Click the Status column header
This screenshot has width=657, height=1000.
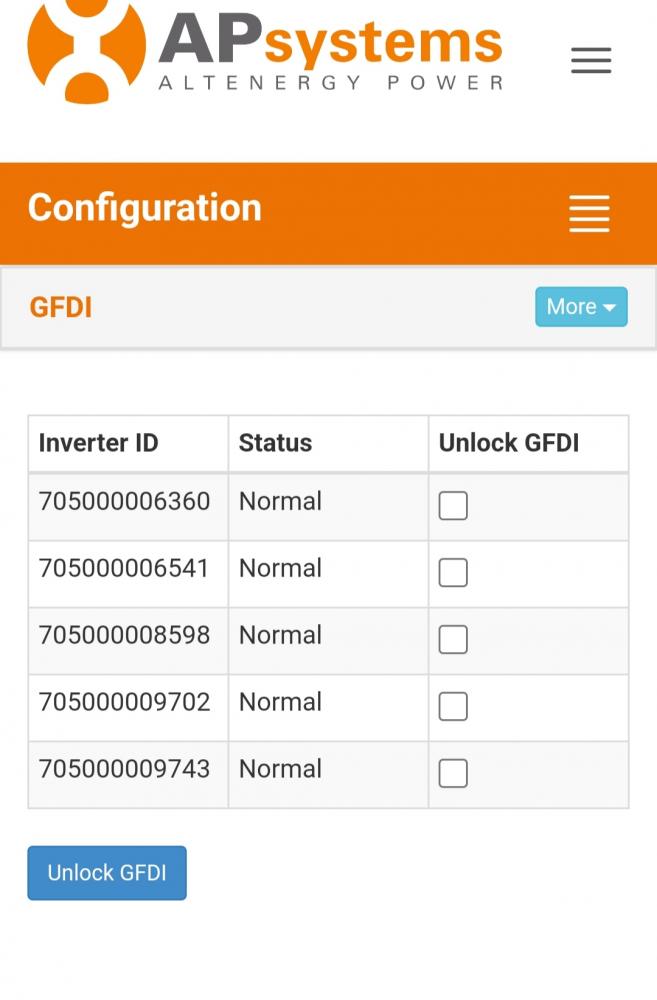pyautogui.click(x=276, y=443)
